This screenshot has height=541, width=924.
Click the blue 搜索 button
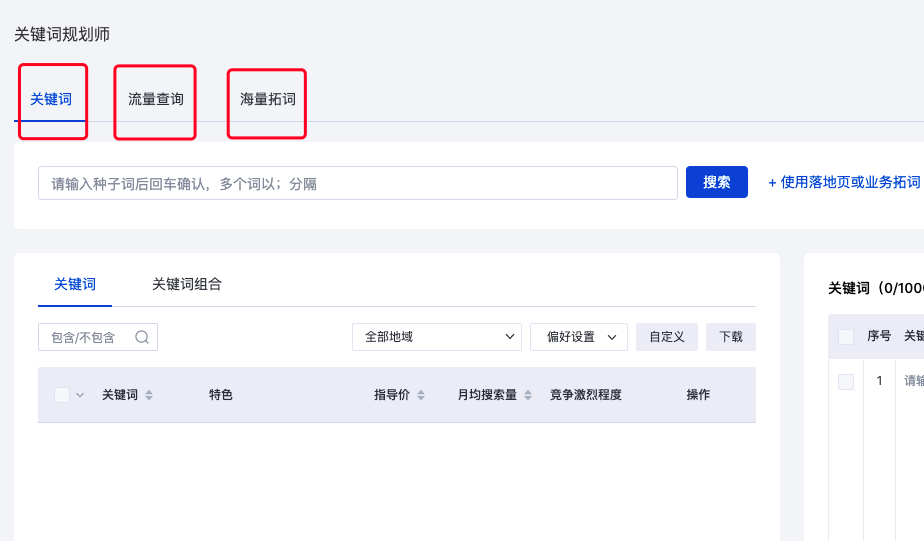[x=717, y=182]
